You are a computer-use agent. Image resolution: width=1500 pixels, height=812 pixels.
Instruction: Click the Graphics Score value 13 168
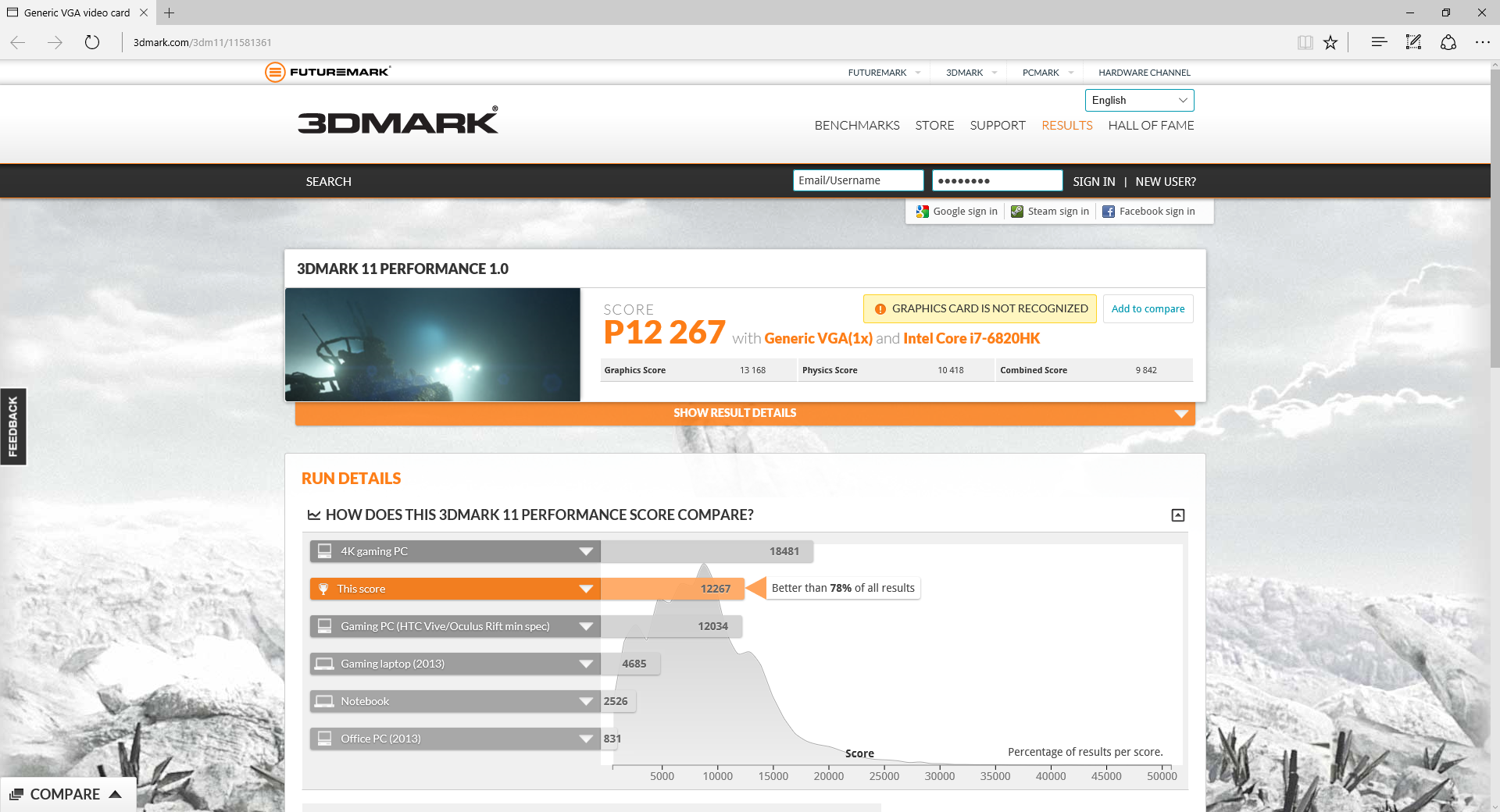coord(752,370)
